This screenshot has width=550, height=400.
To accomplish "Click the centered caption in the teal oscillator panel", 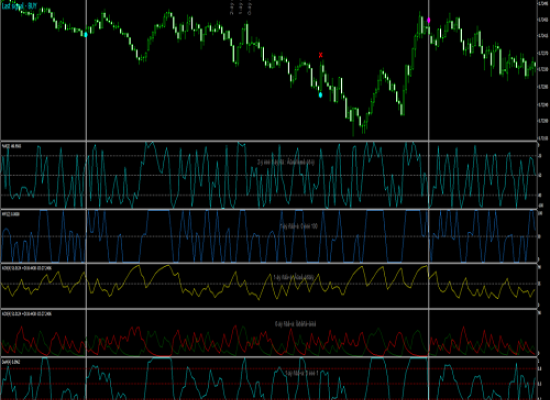I will 286,162.
